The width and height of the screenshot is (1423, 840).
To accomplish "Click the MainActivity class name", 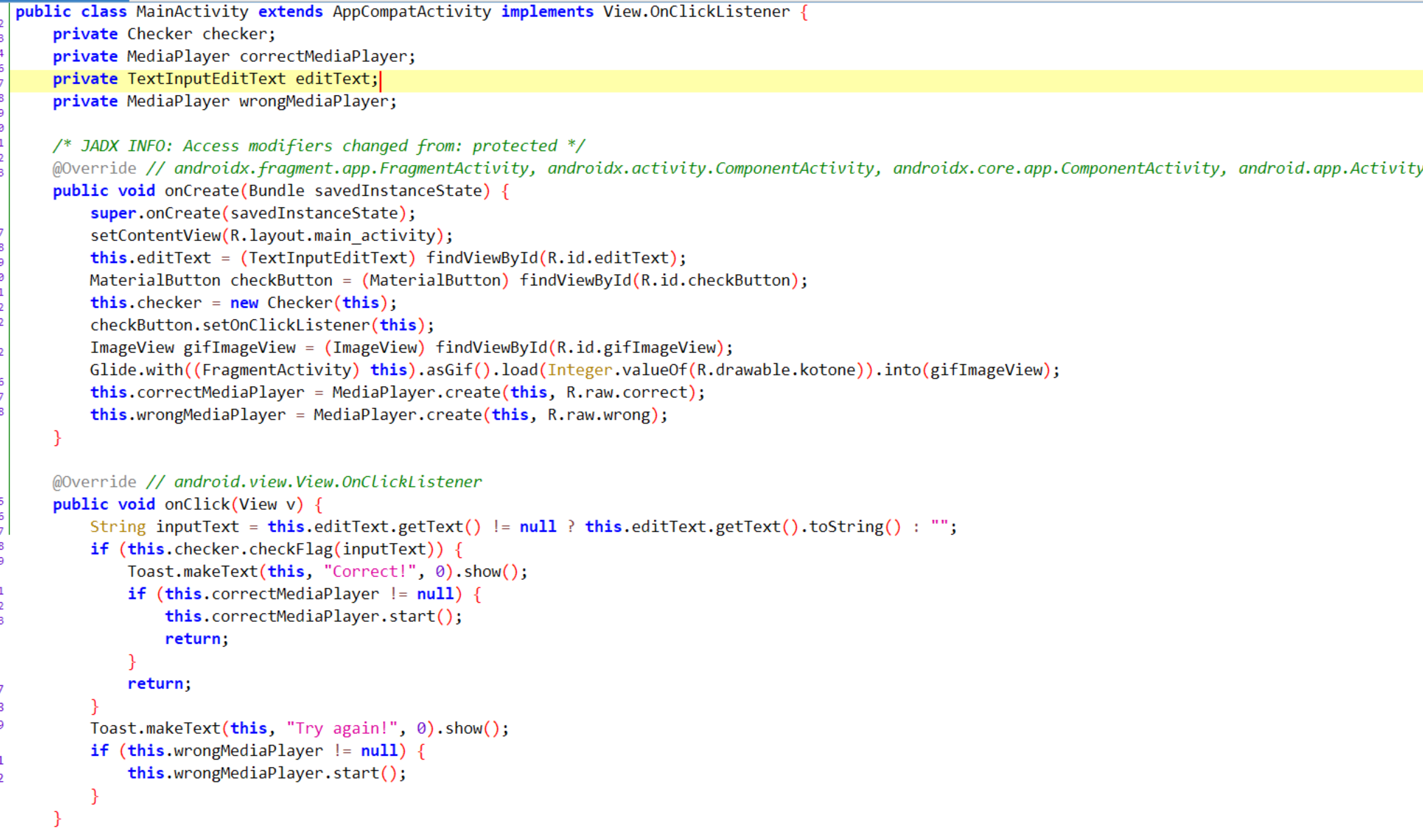I will pos(192,12).
